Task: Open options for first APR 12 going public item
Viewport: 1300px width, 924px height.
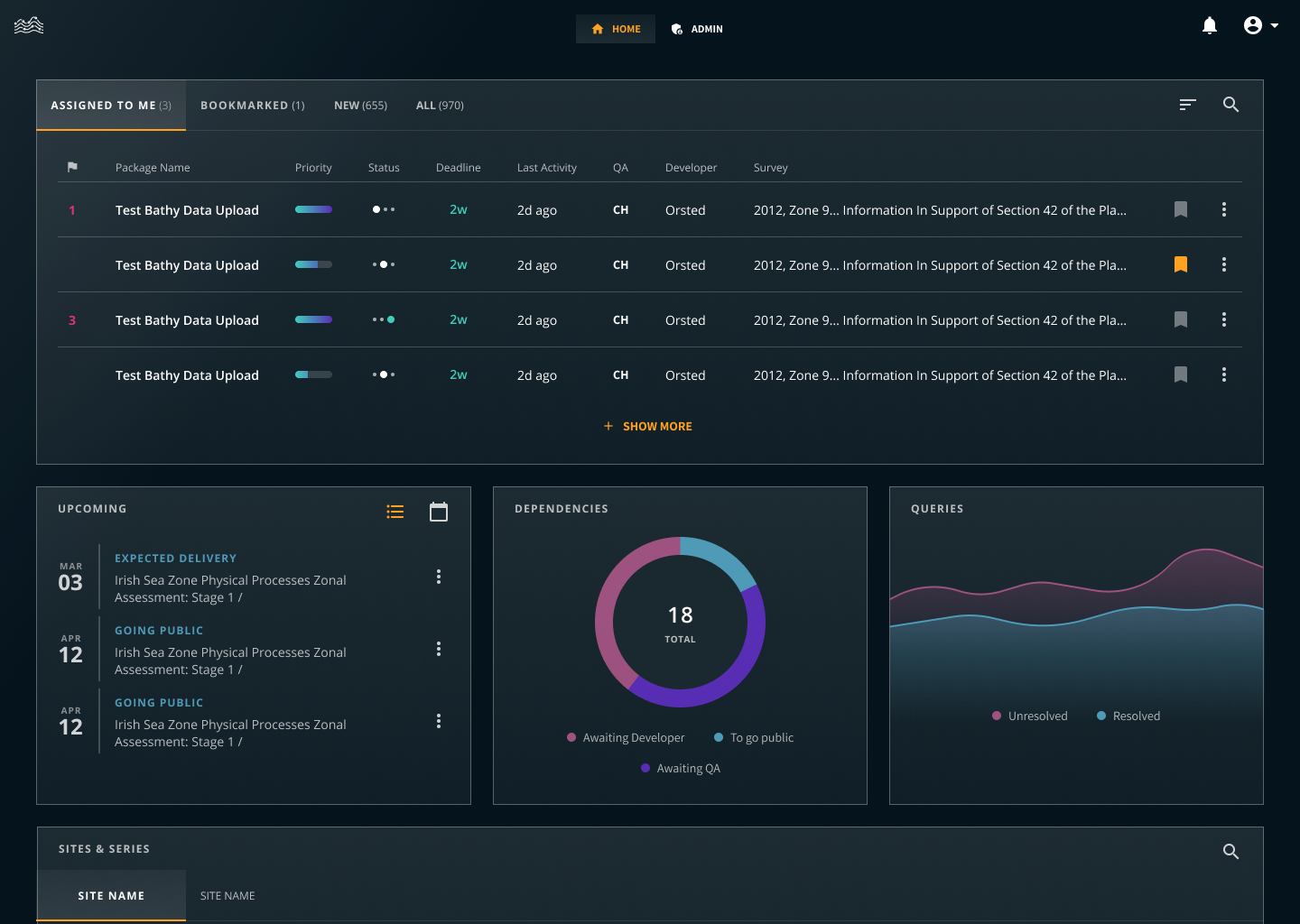Action: click(439, 649)
